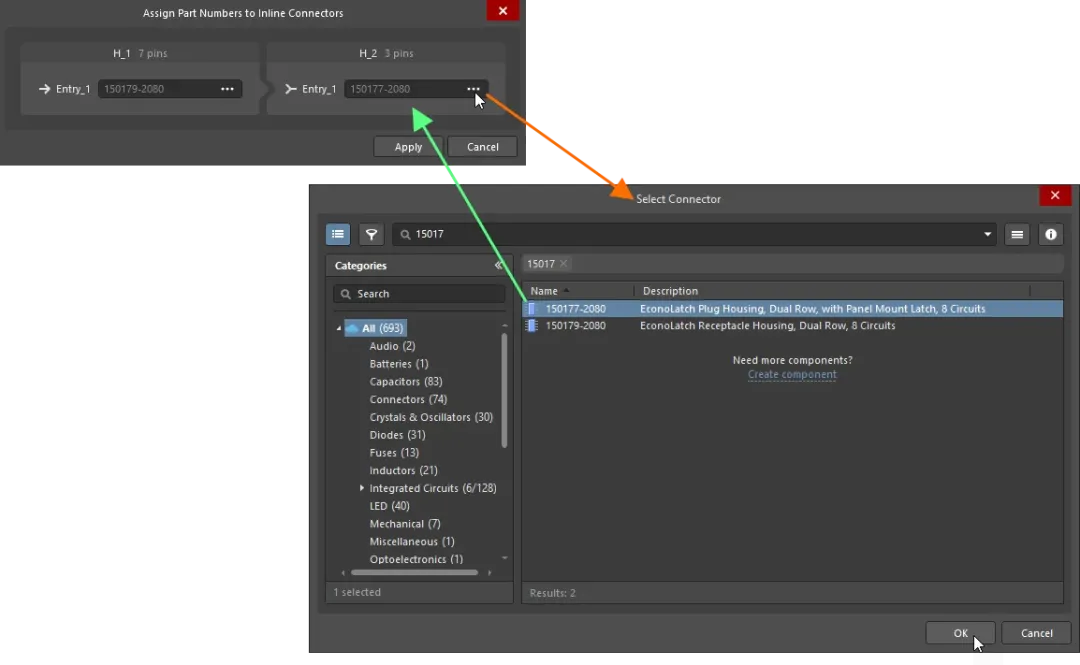This screenshot has width=1080, height=665.
Task: Select the Mechanical (7) category
Action: pos(404,524)
